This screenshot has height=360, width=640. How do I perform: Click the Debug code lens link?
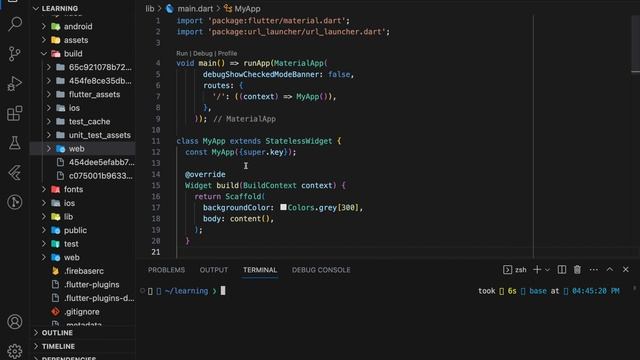[x=202, y=53]
